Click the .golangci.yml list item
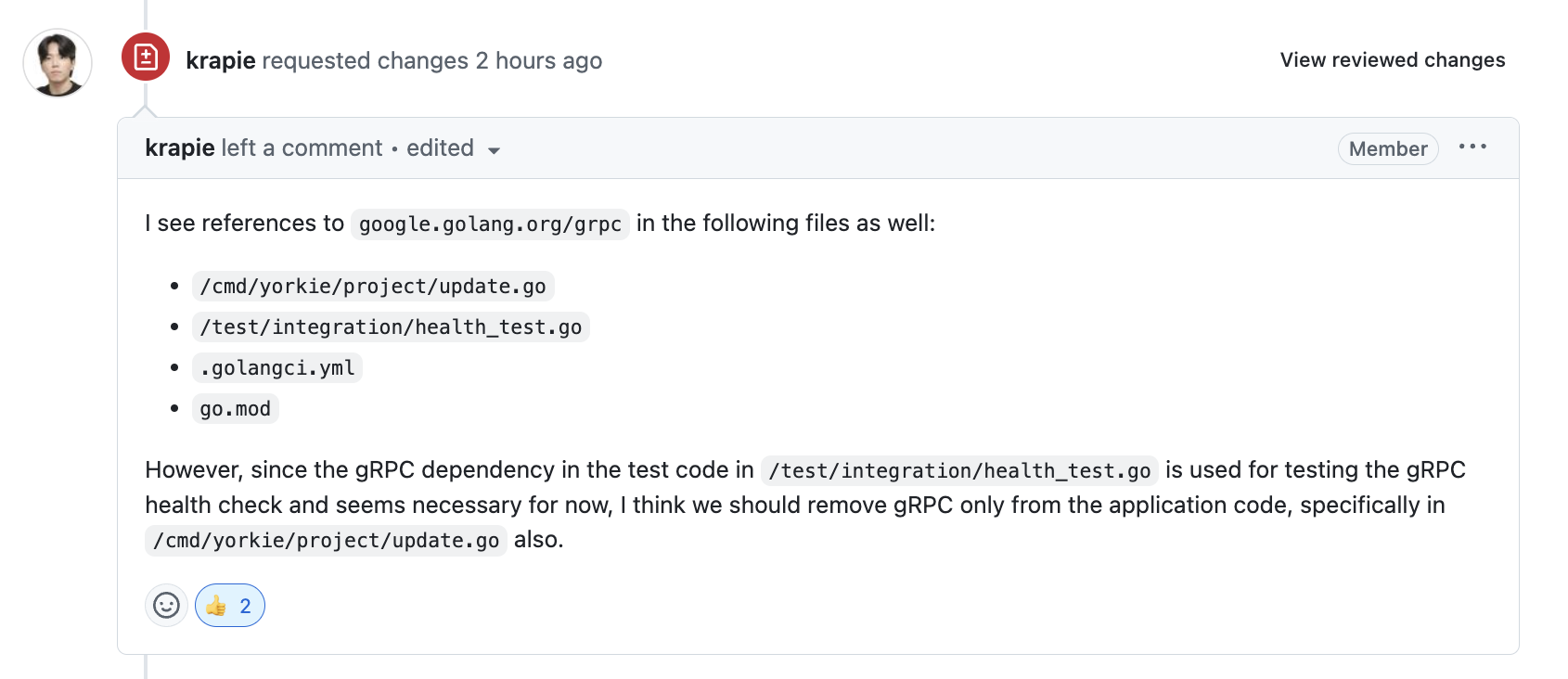 click(x=277, y=368)
